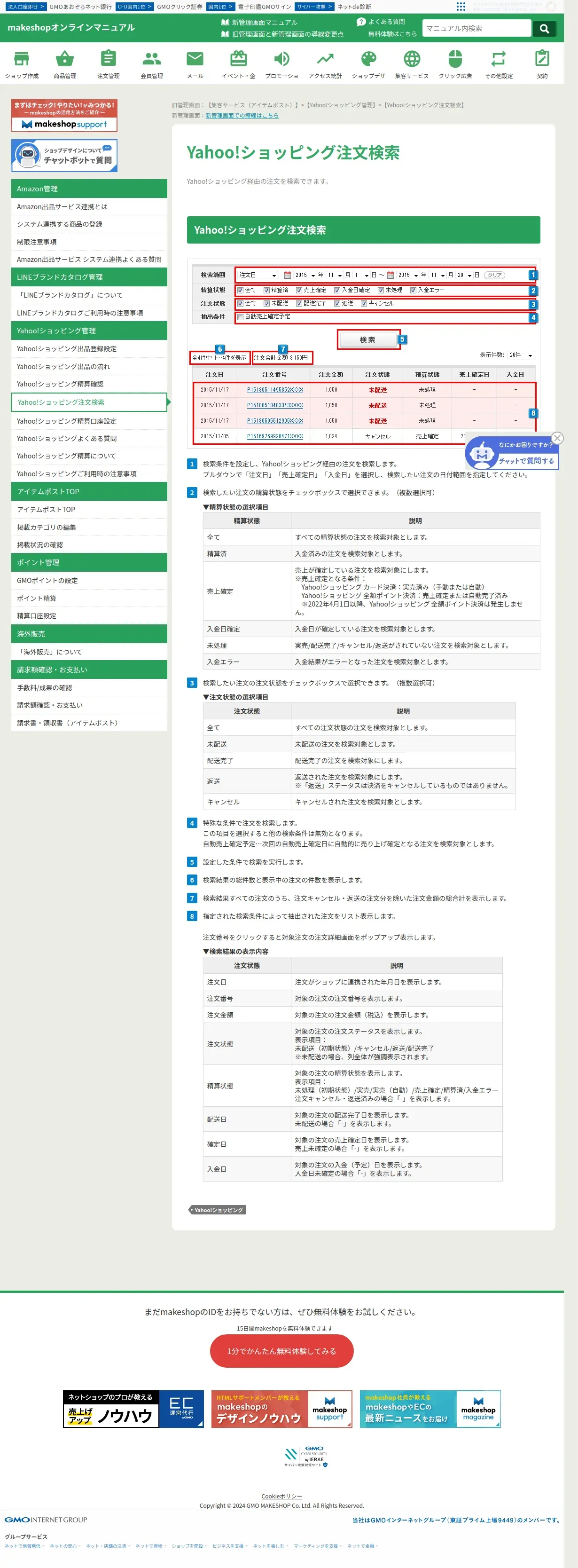
Task: Select 「LINEブランドカタログ」について sidebar item
Action: click(x=89, y=295)
